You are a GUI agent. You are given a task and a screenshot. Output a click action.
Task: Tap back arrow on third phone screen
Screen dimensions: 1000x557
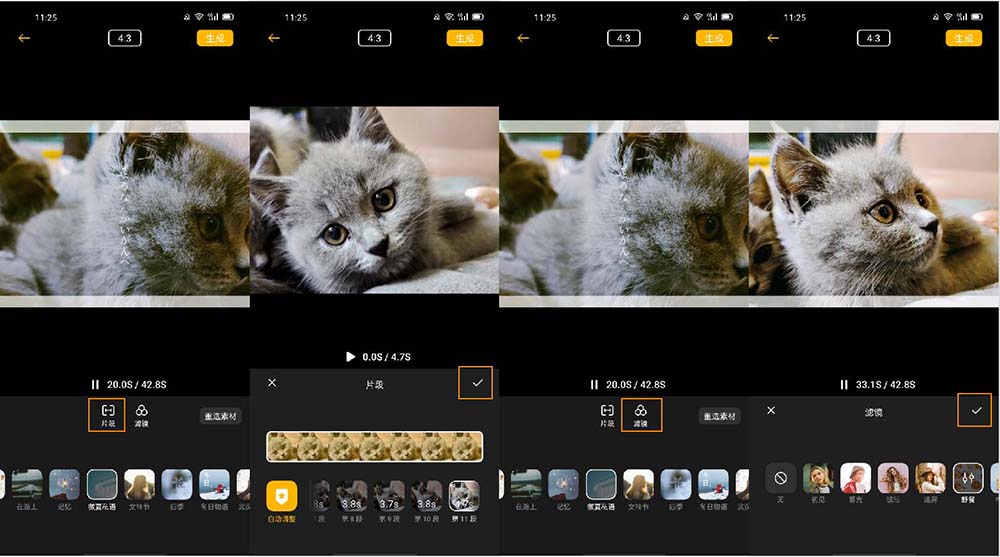[x=524, y=38]
